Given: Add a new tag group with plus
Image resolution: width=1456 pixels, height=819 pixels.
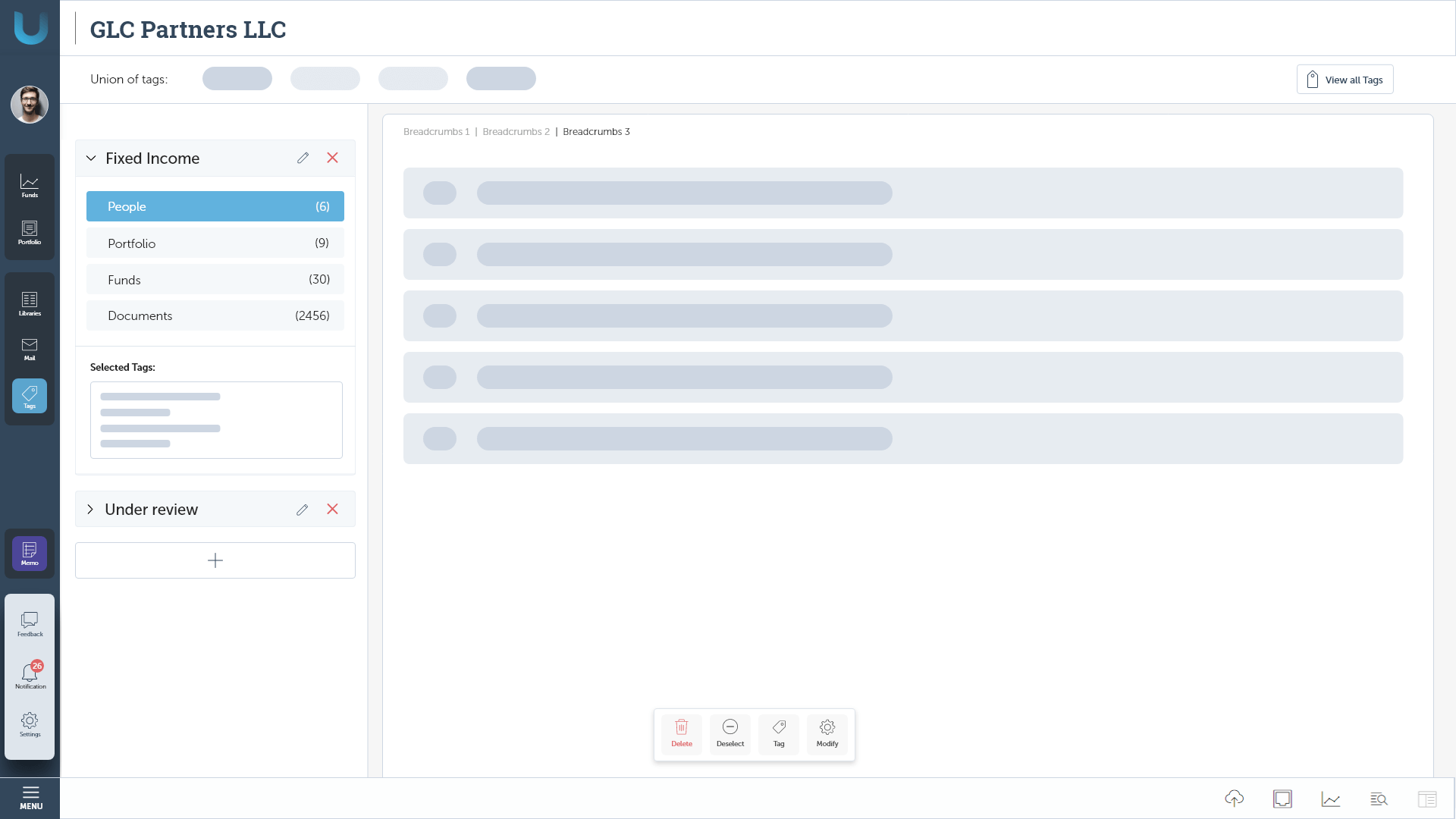Looking at the screenshot, I should click(215, 560).
